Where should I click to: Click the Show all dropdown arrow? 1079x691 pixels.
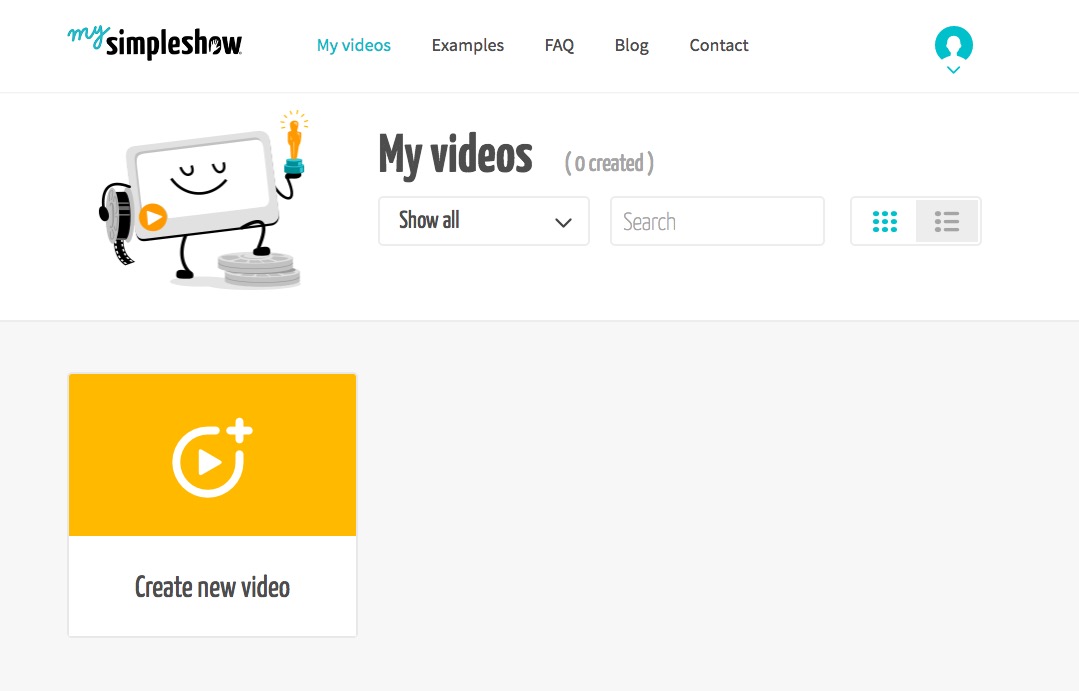565,221
